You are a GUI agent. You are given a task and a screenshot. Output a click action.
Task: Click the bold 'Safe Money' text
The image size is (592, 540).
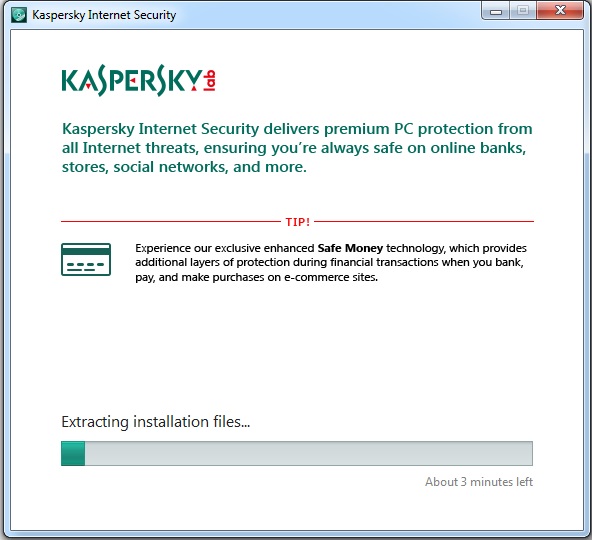pos(350,248)
